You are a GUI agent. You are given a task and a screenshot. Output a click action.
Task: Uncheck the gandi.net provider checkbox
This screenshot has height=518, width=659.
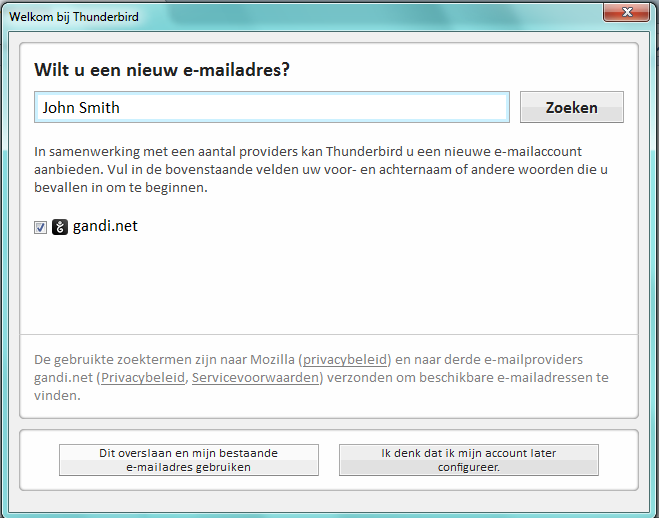click(x=40, y=227)
